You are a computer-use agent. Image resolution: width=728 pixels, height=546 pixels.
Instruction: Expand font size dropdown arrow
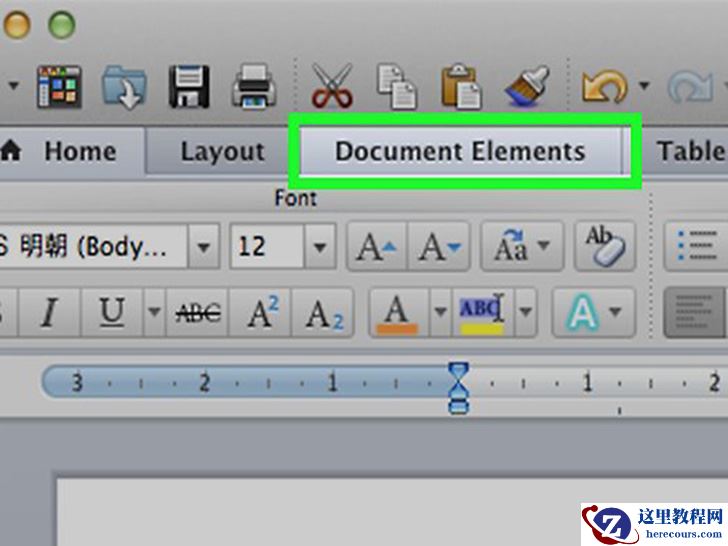320,247
